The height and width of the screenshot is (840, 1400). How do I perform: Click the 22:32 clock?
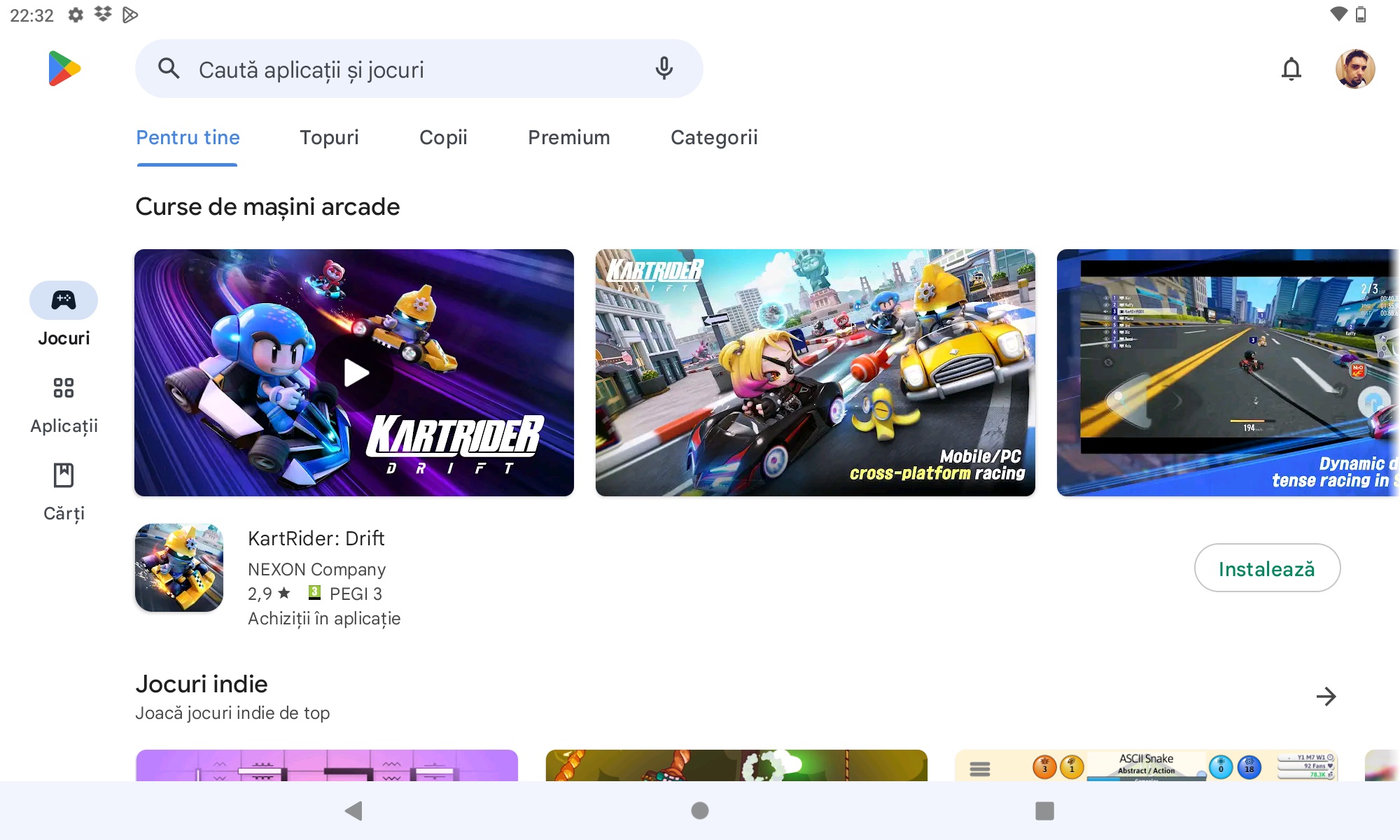point(31,15)
